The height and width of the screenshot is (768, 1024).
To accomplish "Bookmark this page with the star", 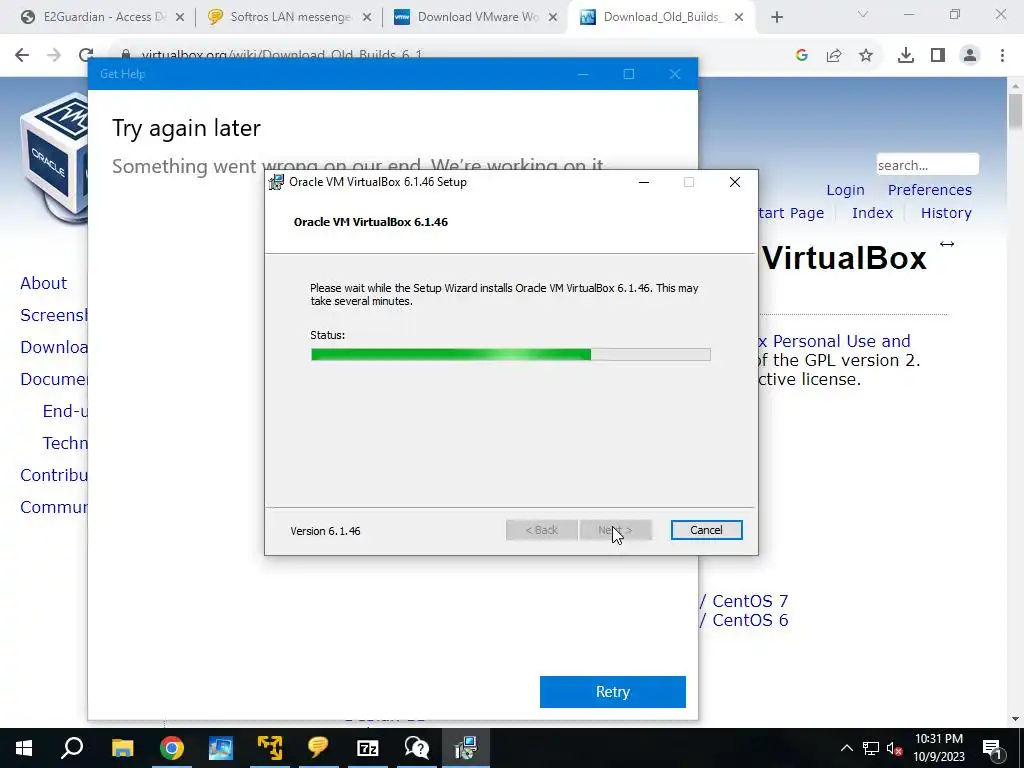I will click(x=866, y=56).
